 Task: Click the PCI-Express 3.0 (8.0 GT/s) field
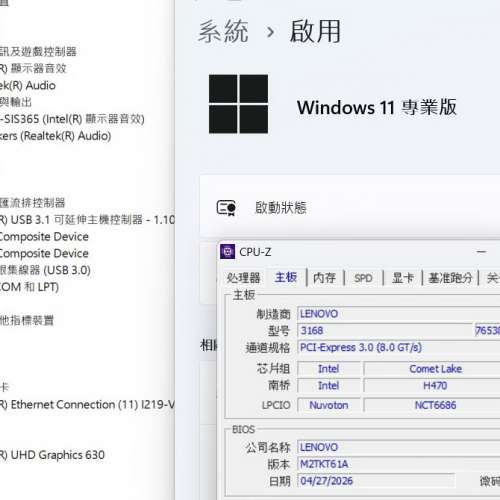398,347
